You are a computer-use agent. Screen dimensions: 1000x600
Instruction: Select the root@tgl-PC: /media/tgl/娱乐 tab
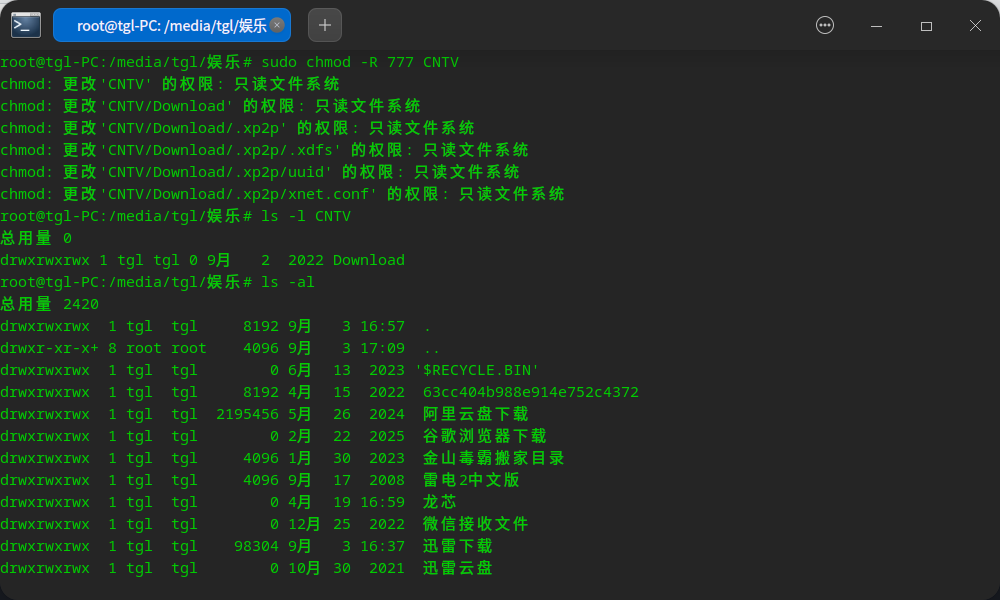(172, 26)
